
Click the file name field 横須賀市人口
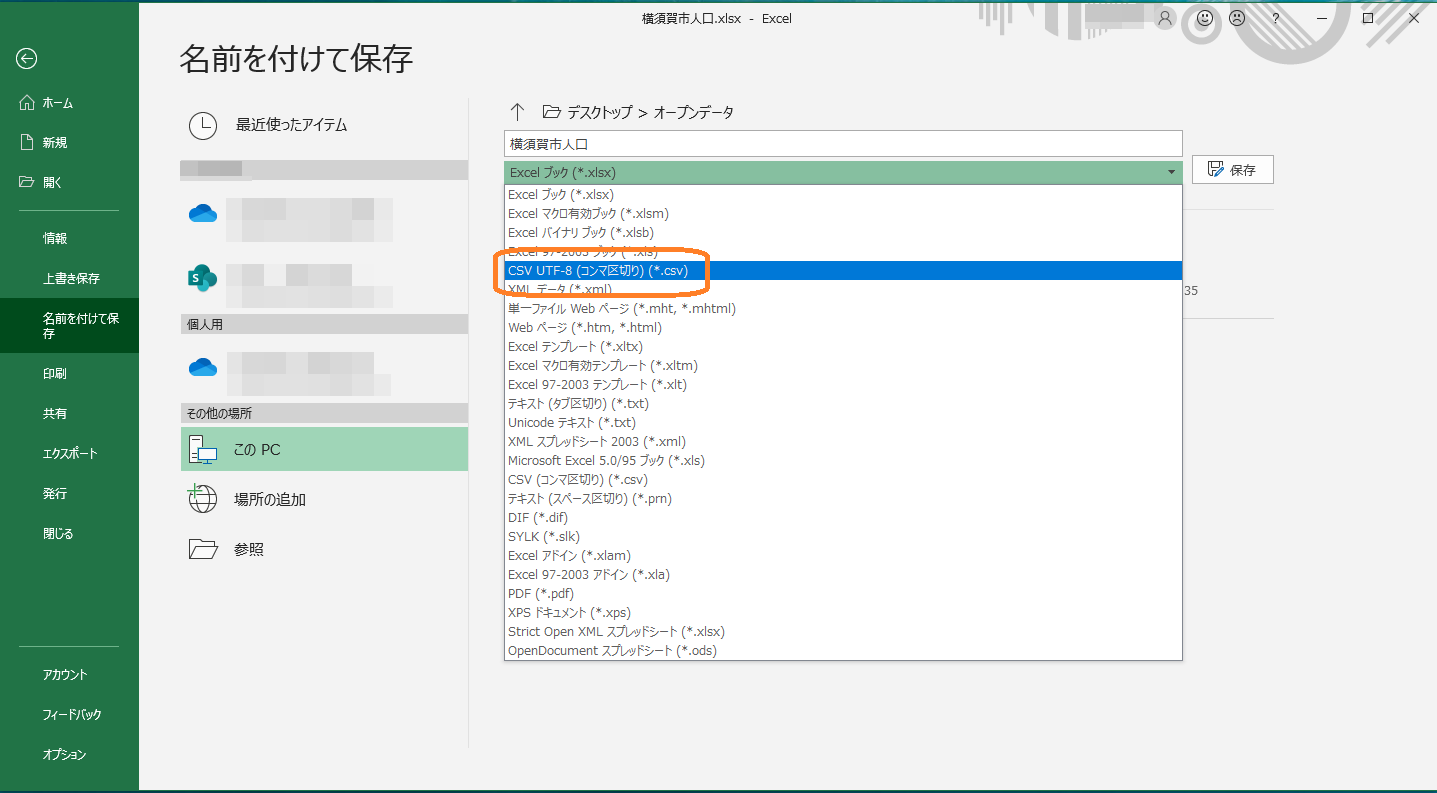point(842,143)
